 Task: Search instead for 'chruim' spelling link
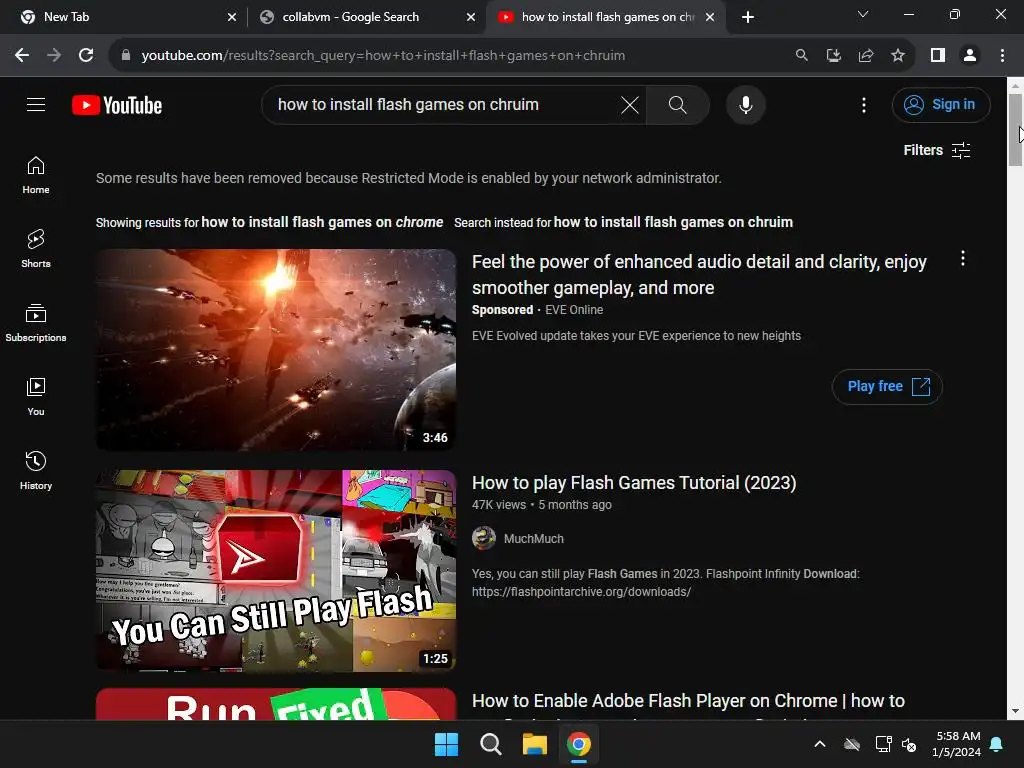coord(673,222)
